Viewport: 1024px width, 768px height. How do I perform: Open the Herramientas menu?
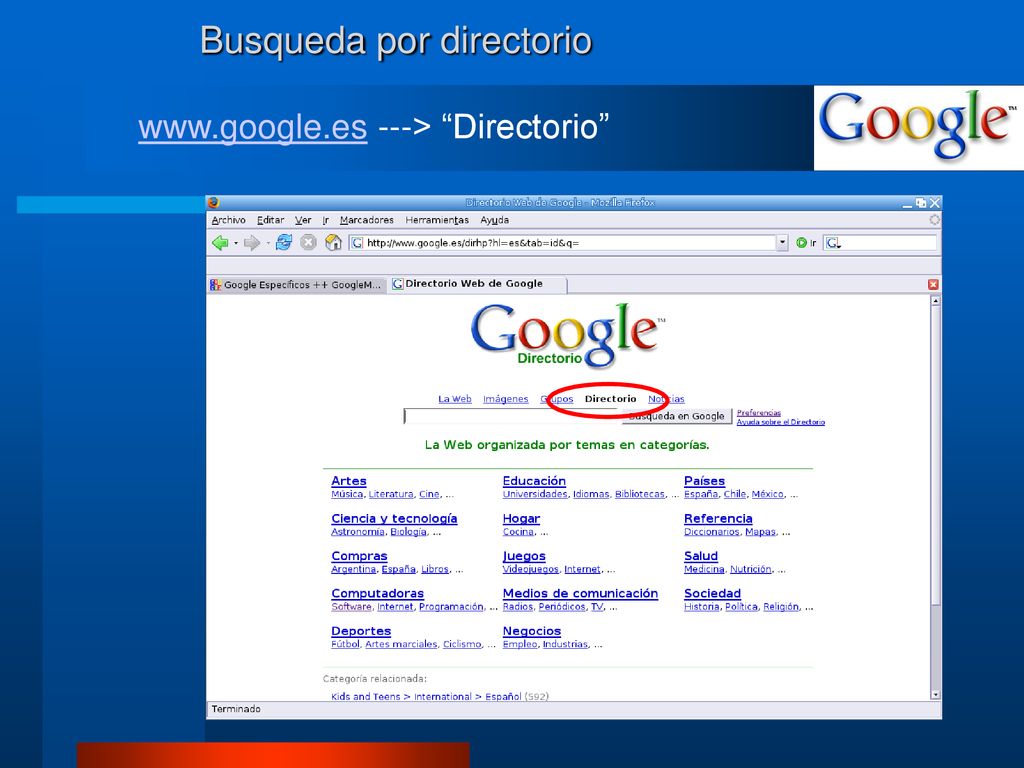(x=437, y=220)
